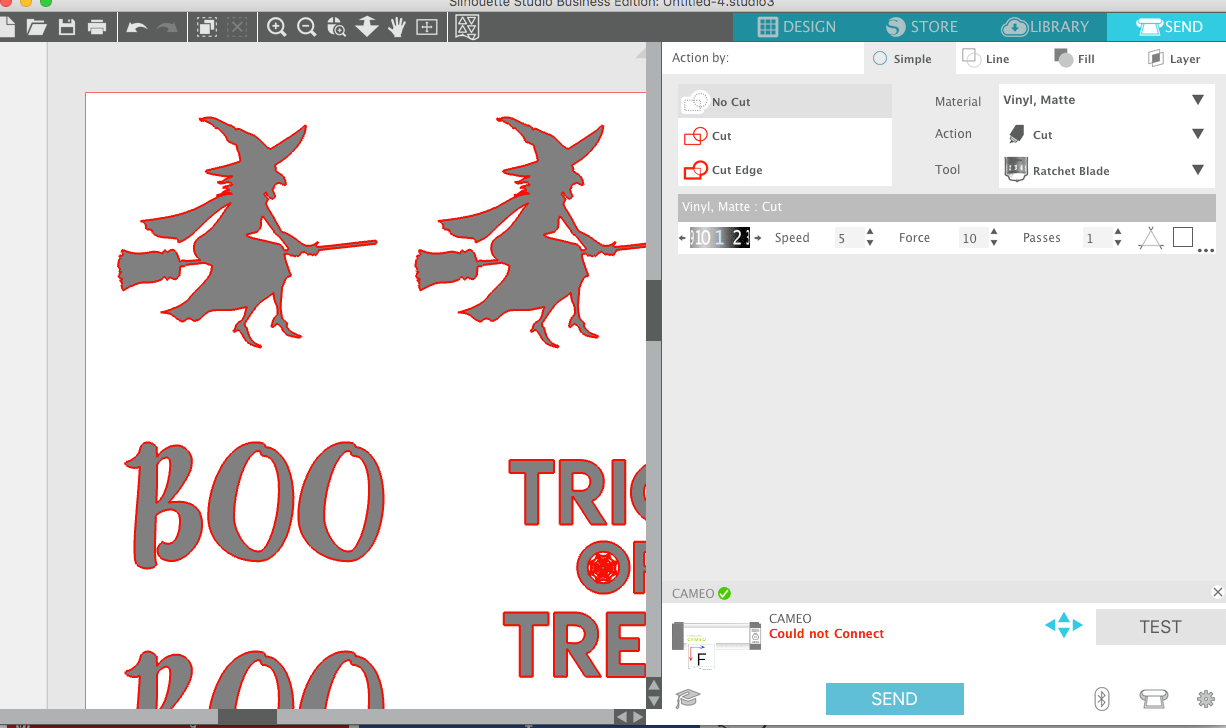Screen dimensions: 1226x728
Task: Undo the last action
Action: 137,28
